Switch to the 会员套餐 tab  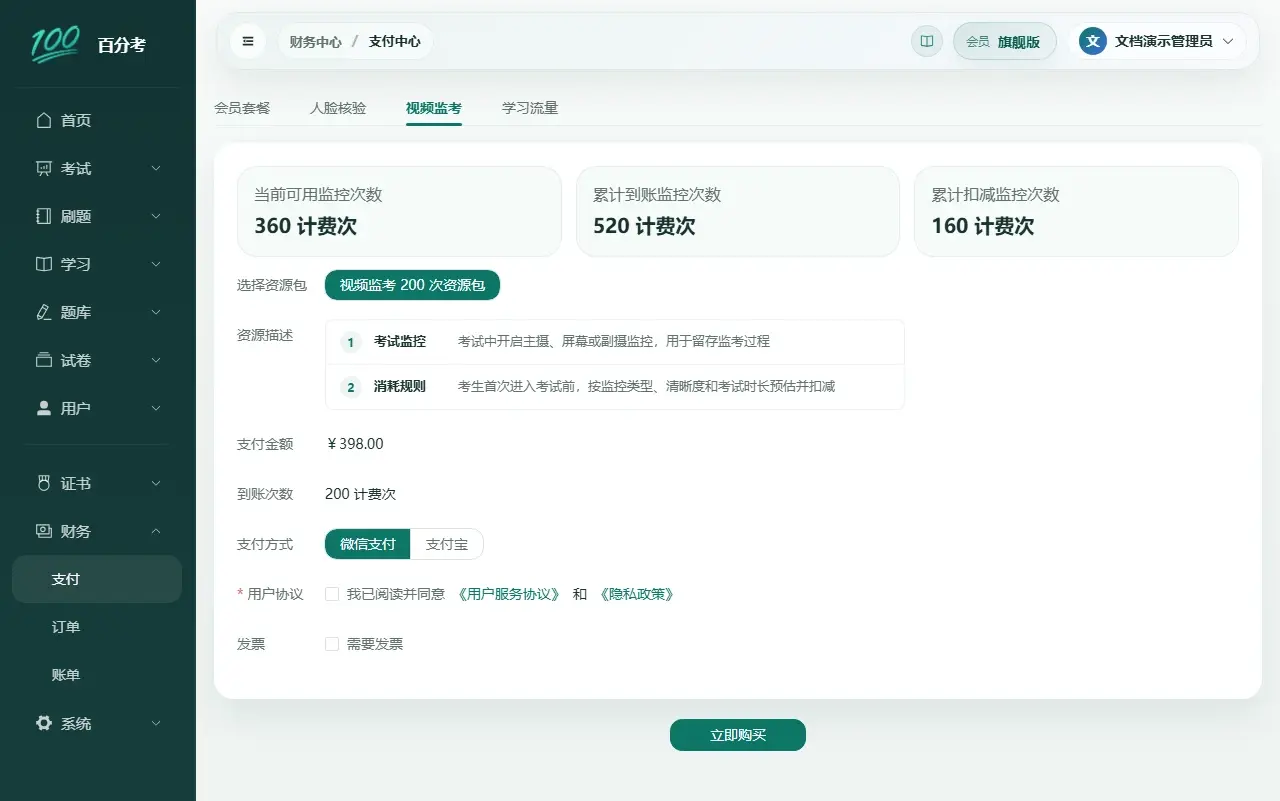pyautogui.click(x=242, y=108)
